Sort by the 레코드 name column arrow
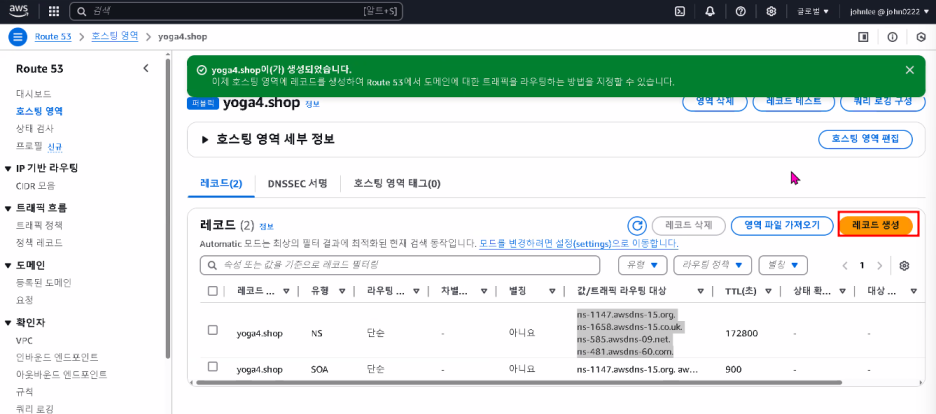This screenshot has width=936, height=414. click(x=286, y=291)
